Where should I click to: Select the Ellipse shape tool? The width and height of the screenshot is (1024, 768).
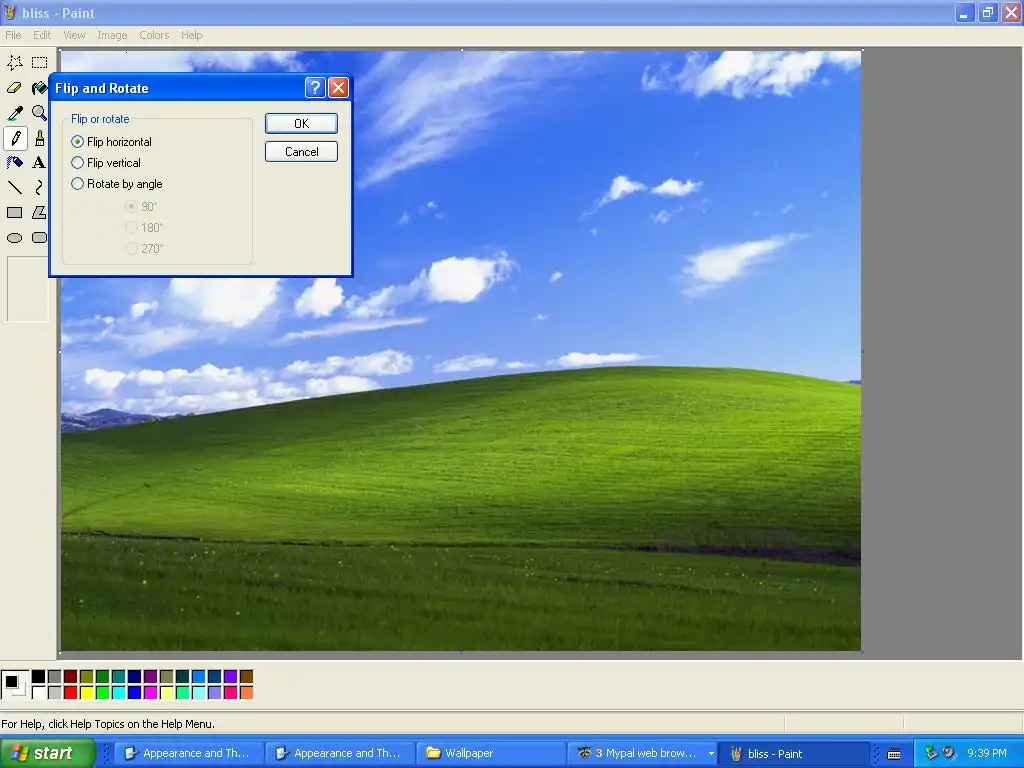[14, 238]
